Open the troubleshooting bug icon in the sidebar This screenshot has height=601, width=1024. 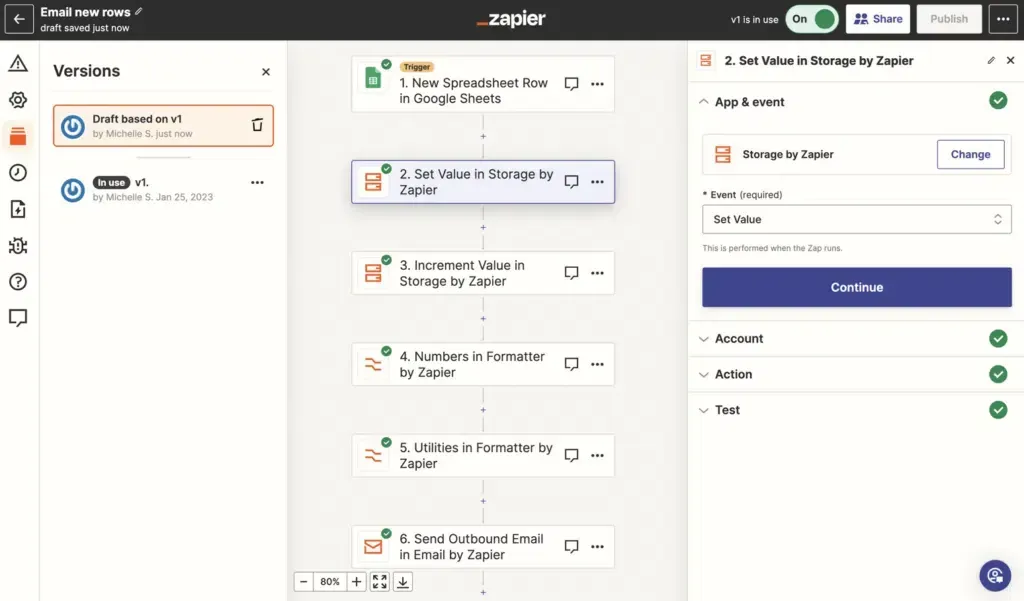point(18,245)
